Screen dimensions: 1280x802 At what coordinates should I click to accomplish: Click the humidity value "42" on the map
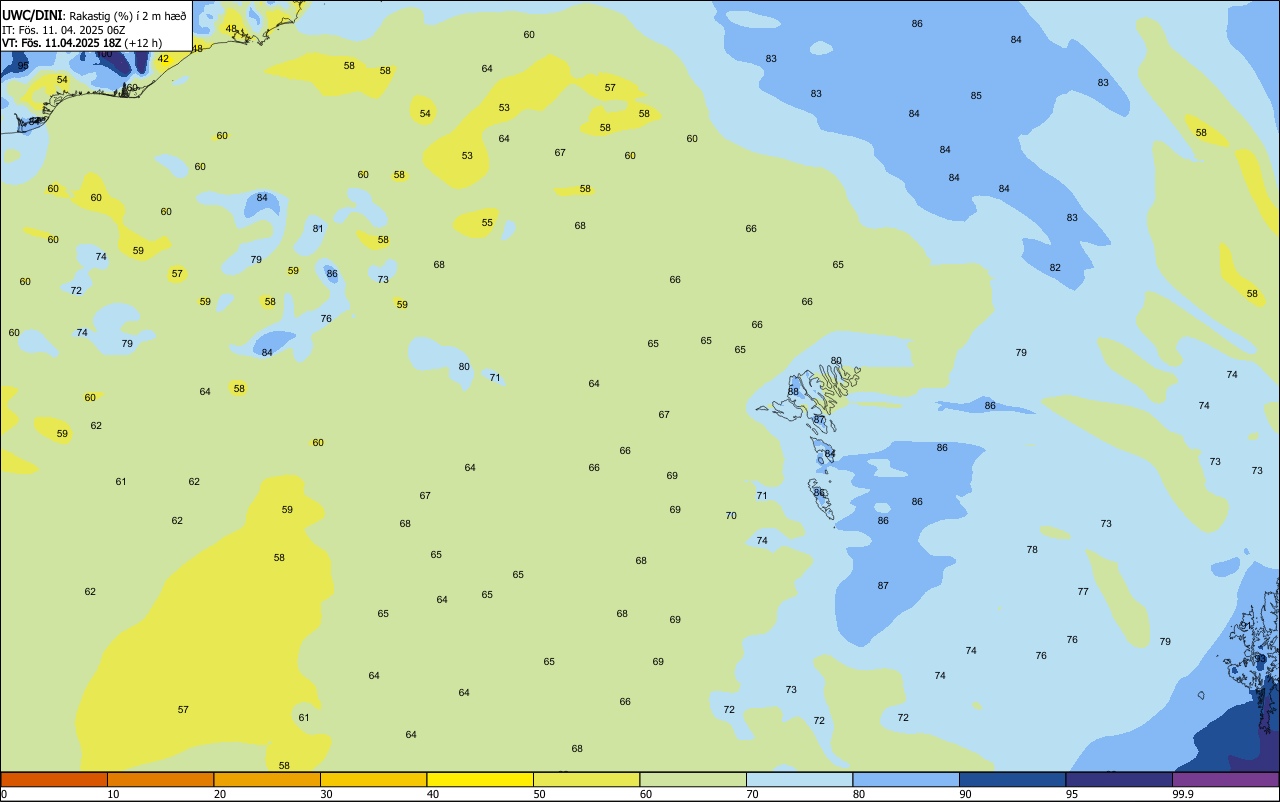[163, 59]
